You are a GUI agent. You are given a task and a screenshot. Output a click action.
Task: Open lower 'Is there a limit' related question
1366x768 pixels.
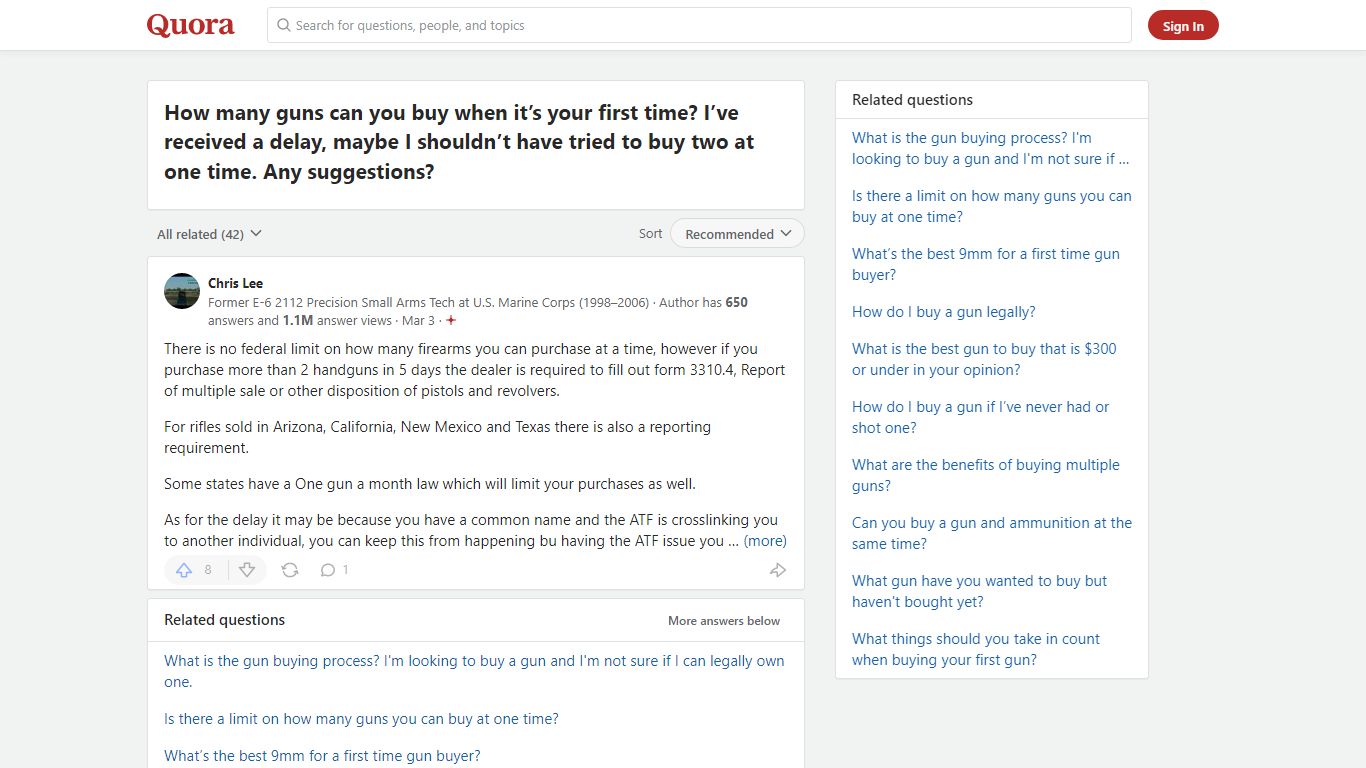click(x=361, y=719)
